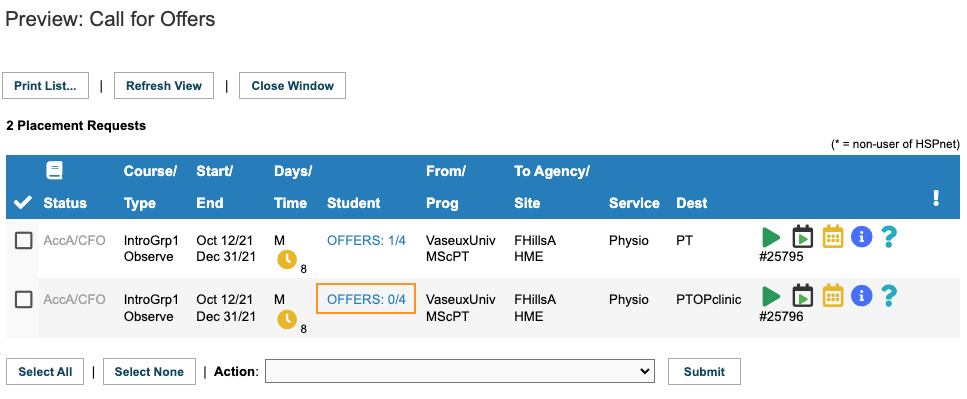Screen dimensions: 967x399
Task: Click green play icon for request #25796
Action: point(771,296)
